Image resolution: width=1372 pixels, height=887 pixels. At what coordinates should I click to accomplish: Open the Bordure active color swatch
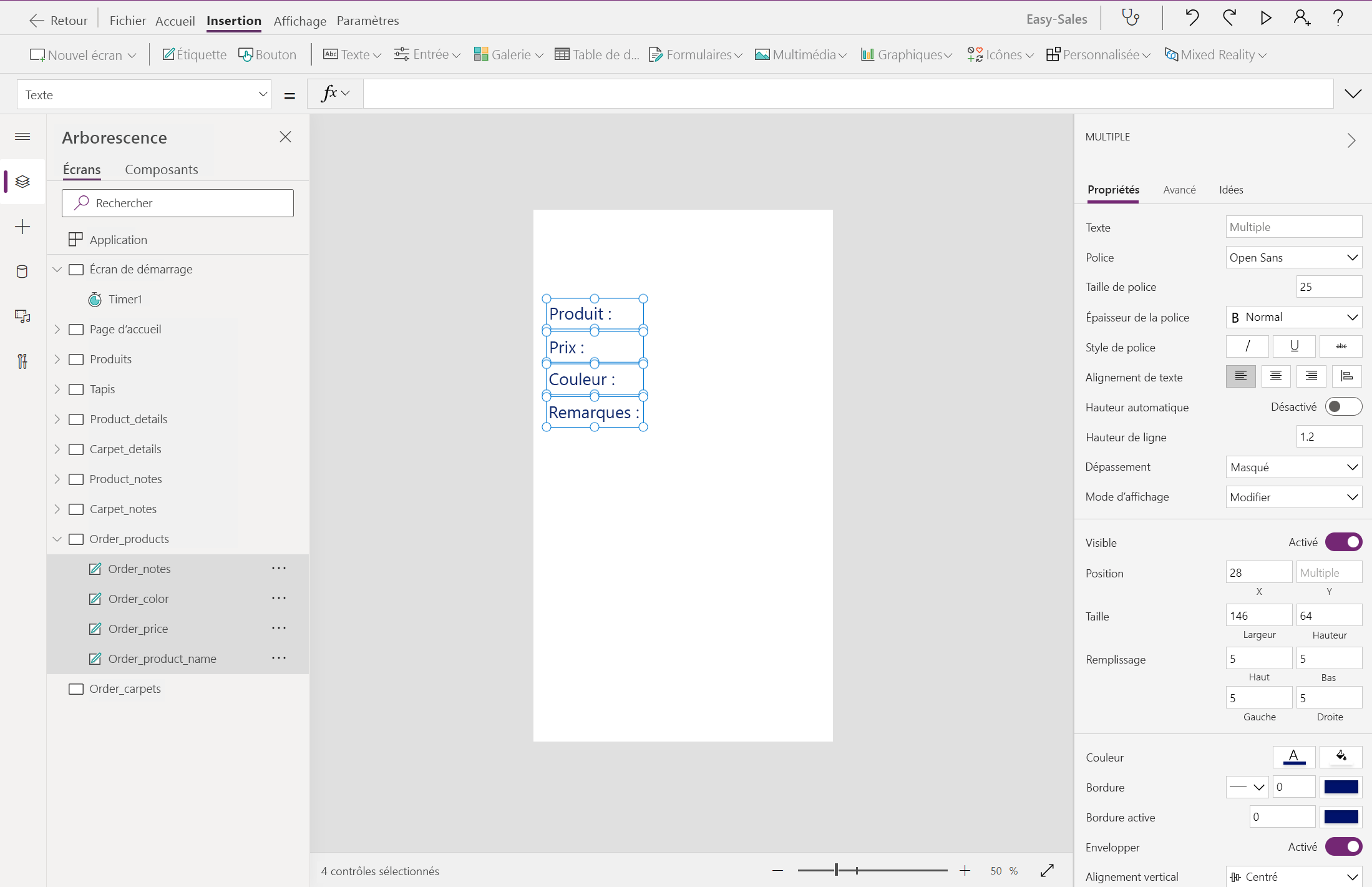tap(1341, 816)
